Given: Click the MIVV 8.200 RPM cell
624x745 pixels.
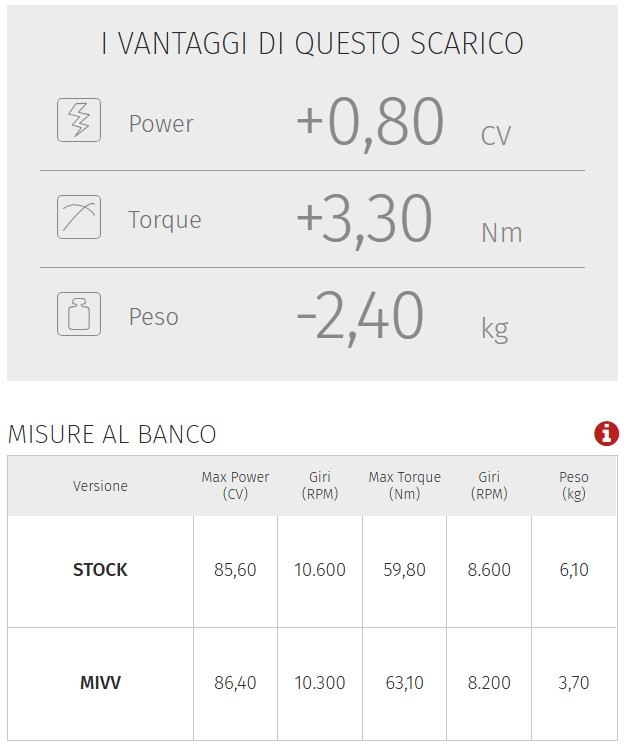Looking at the screenshot, I should (489, 683).
